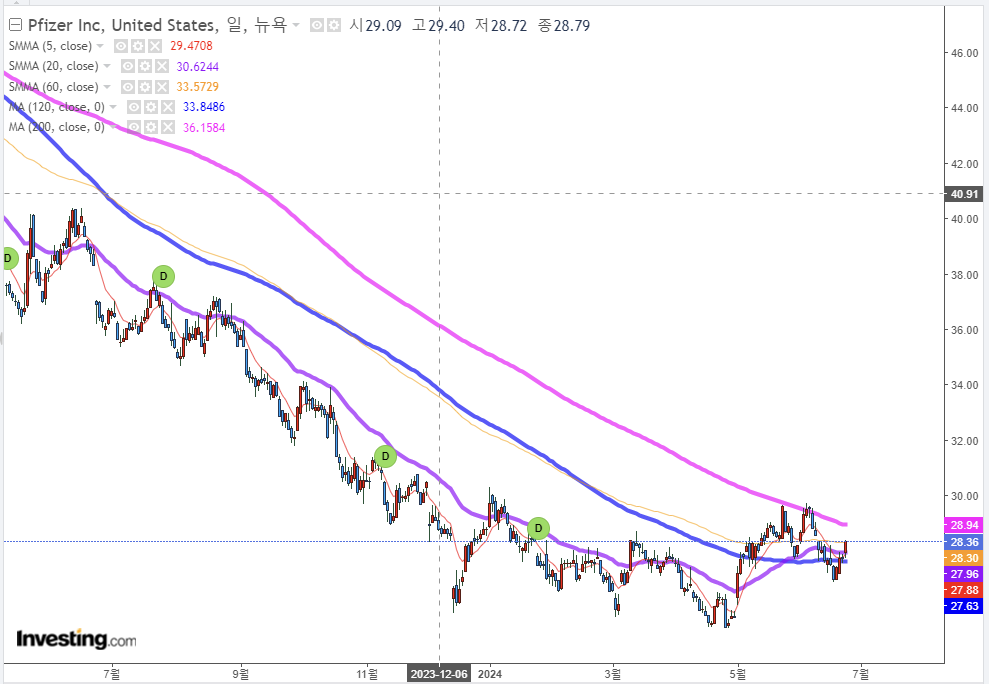This screenshot has height=684, width=989.
Task: Remove the SMMA (60, close) indicator
Action: pos(161,87)
